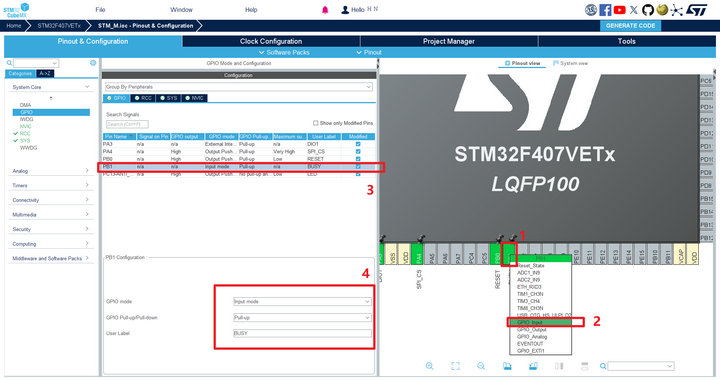This screenshot has width=720, height=381.
Task: Fit the chip to the view
Action: 455,366
